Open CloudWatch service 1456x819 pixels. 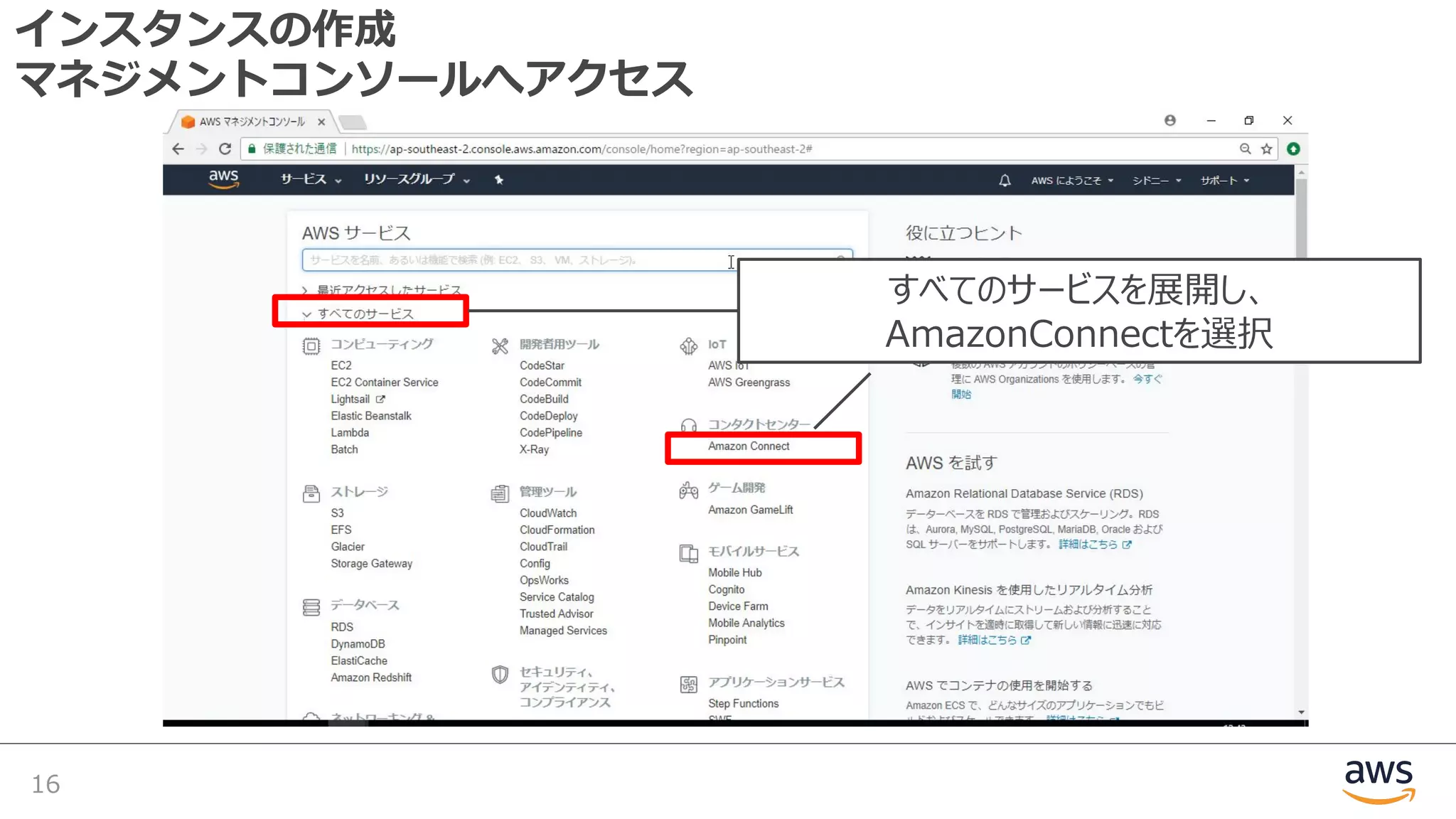point(548,513)
